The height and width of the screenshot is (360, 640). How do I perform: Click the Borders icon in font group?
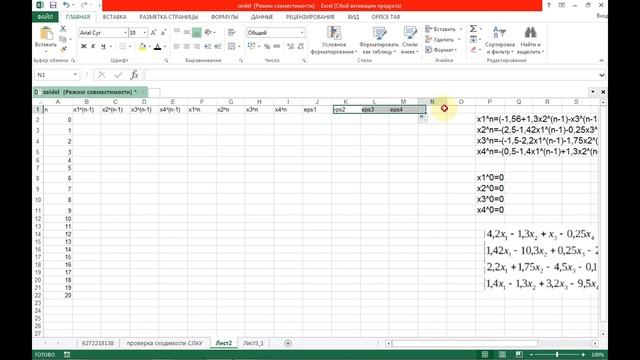point(122,47)
